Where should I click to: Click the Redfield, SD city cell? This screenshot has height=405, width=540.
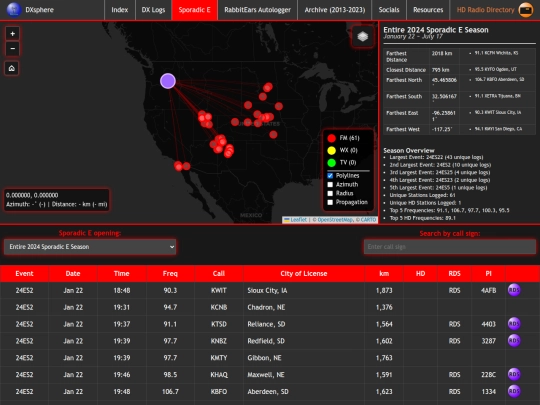(x=304, y=341)
